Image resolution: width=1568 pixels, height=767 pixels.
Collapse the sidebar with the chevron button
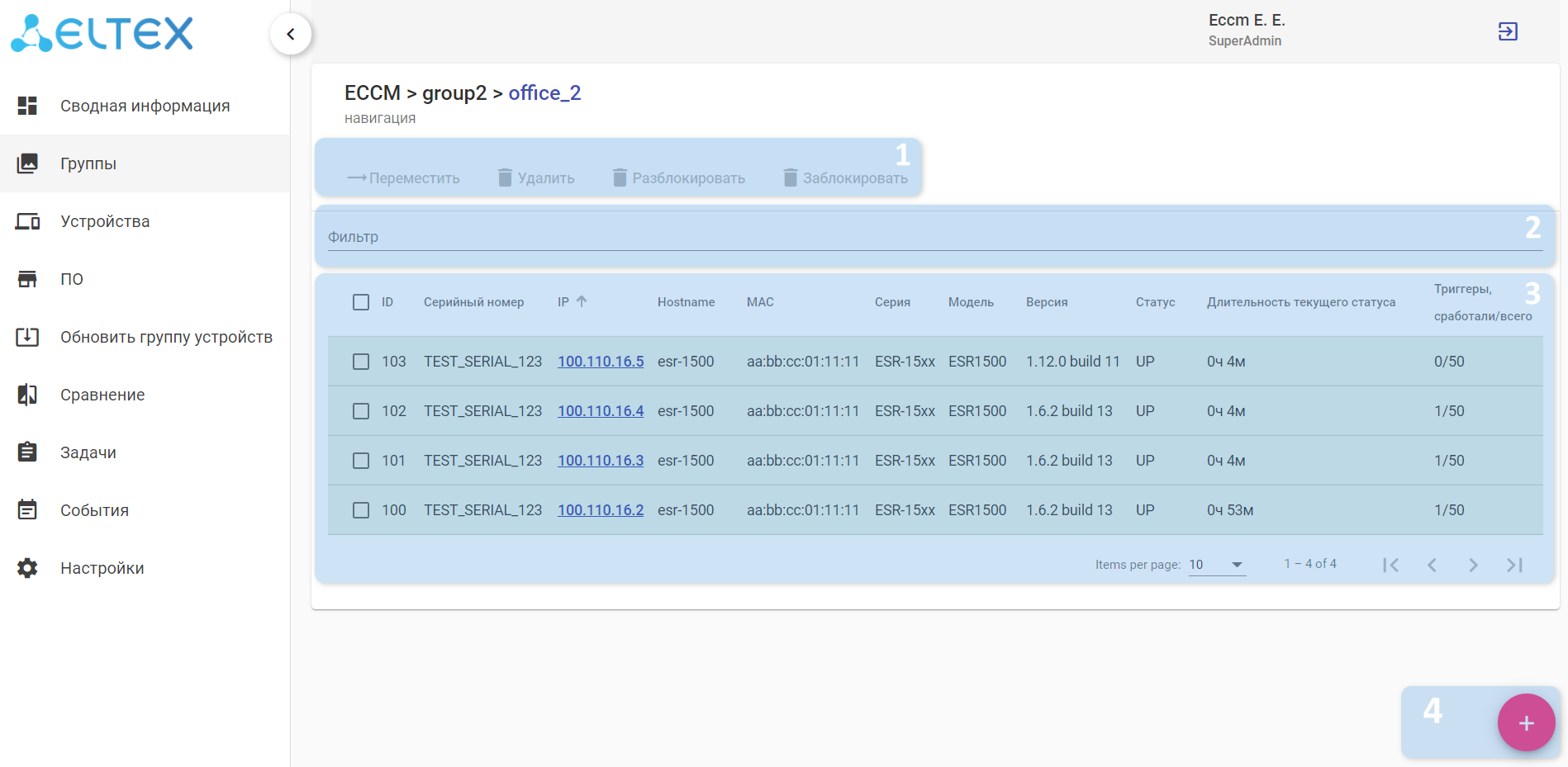click(291, 34)
